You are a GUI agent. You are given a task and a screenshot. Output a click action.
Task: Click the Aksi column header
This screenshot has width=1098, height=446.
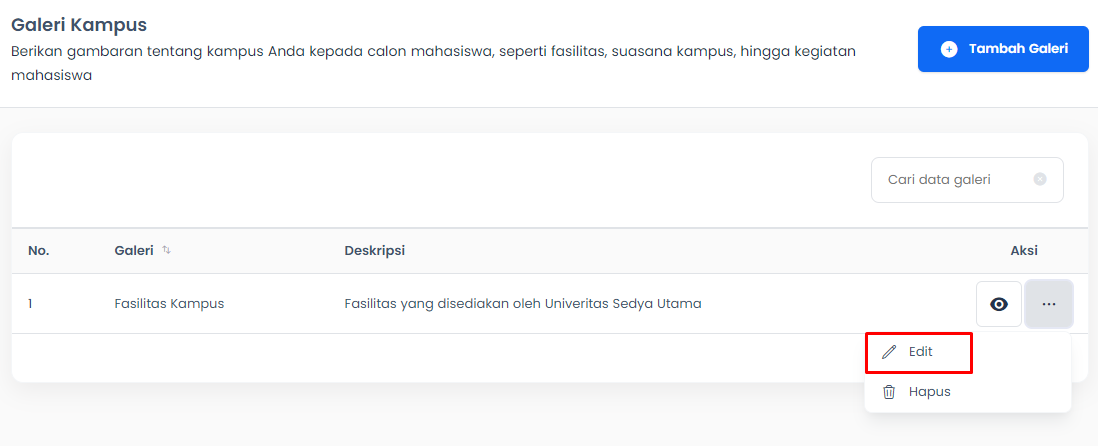1024,251
